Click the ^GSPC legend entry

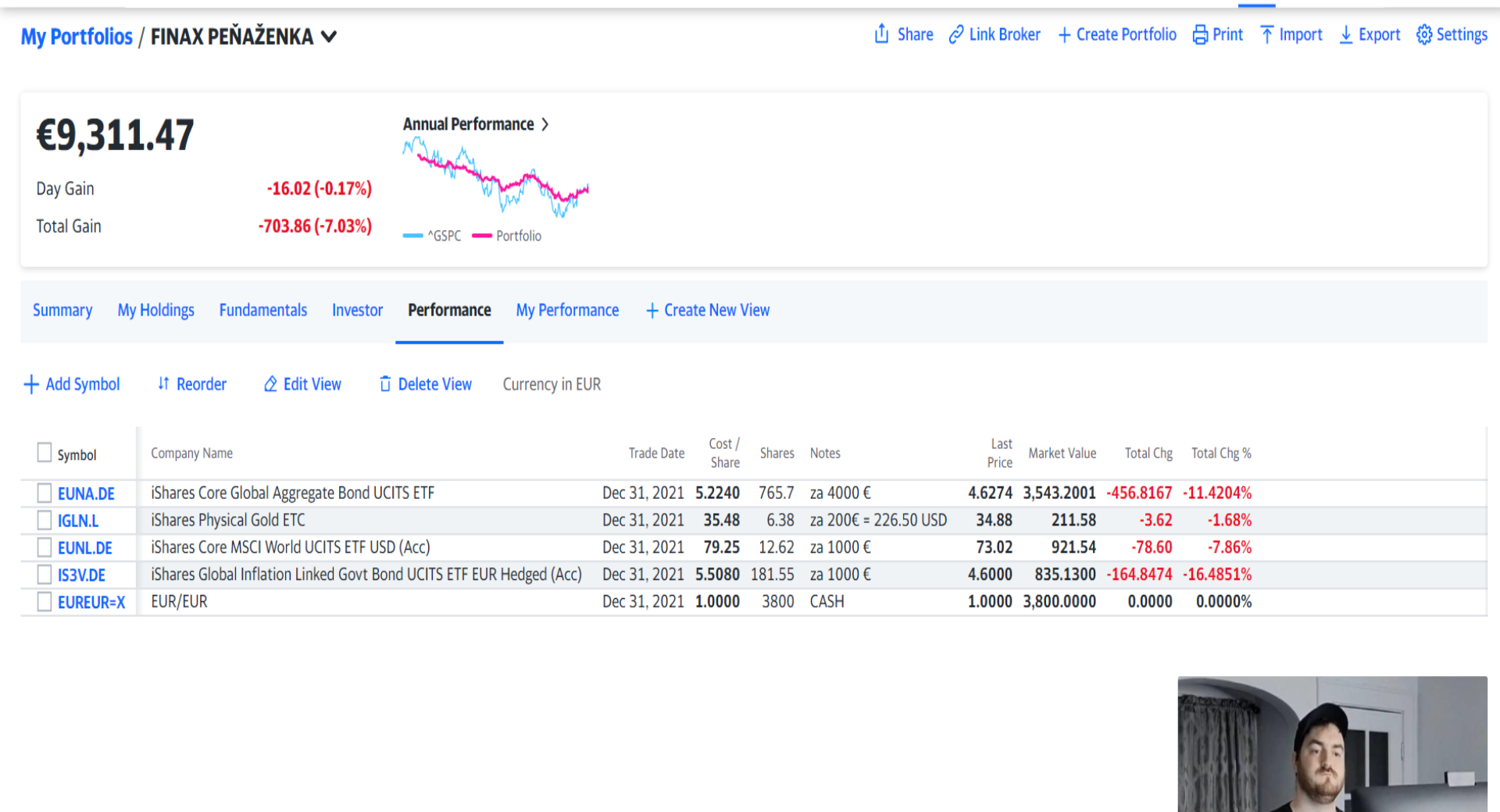pyautogui.click(x=432, y=236)
